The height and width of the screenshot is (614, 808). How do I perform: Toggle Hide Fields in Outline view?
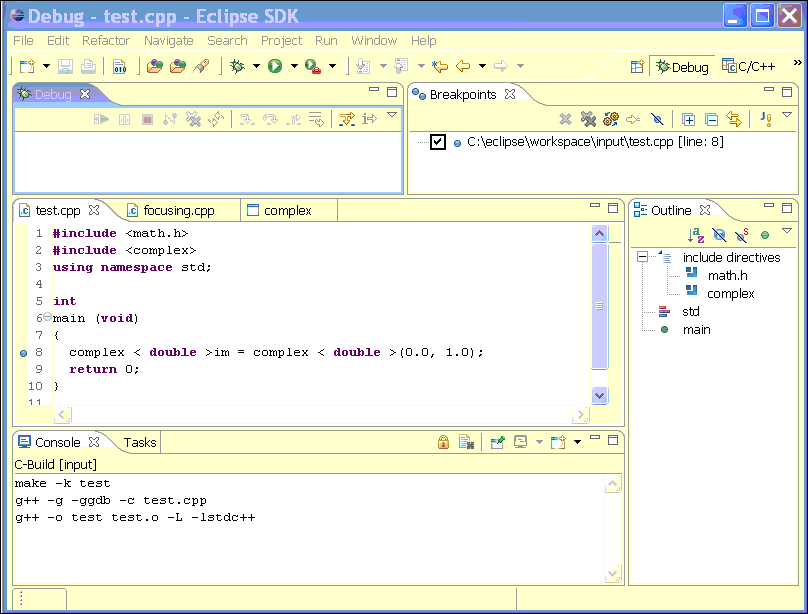tap(719, 235)
